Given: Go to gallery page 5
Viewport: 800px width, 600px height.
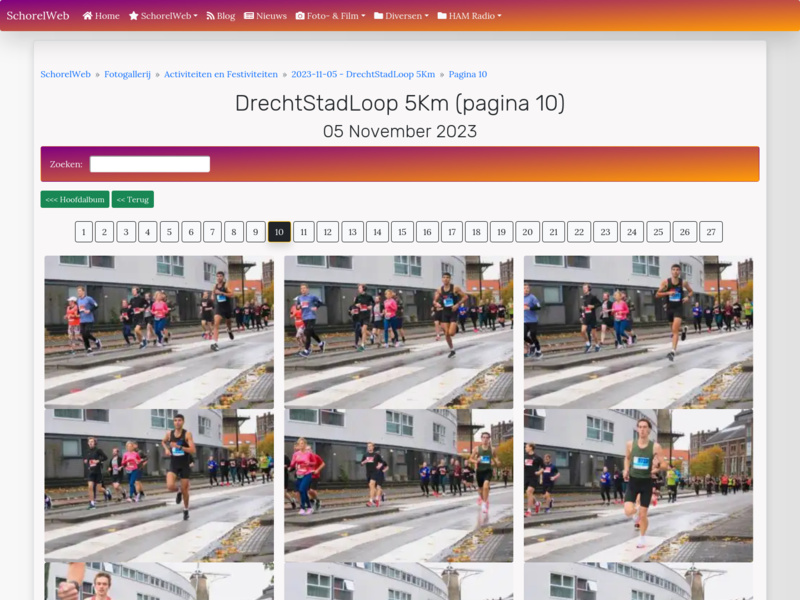Looking at the screenshot, I should click(169, 232).
